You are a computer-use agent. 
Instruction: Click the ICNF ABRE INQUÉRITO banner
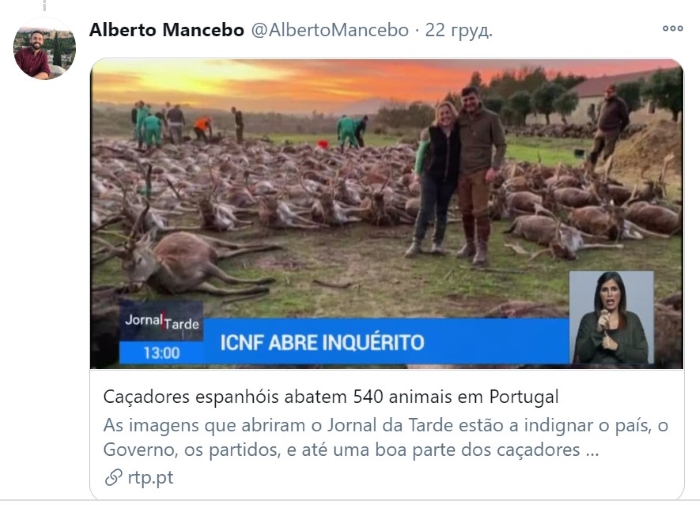click(386, 342)
